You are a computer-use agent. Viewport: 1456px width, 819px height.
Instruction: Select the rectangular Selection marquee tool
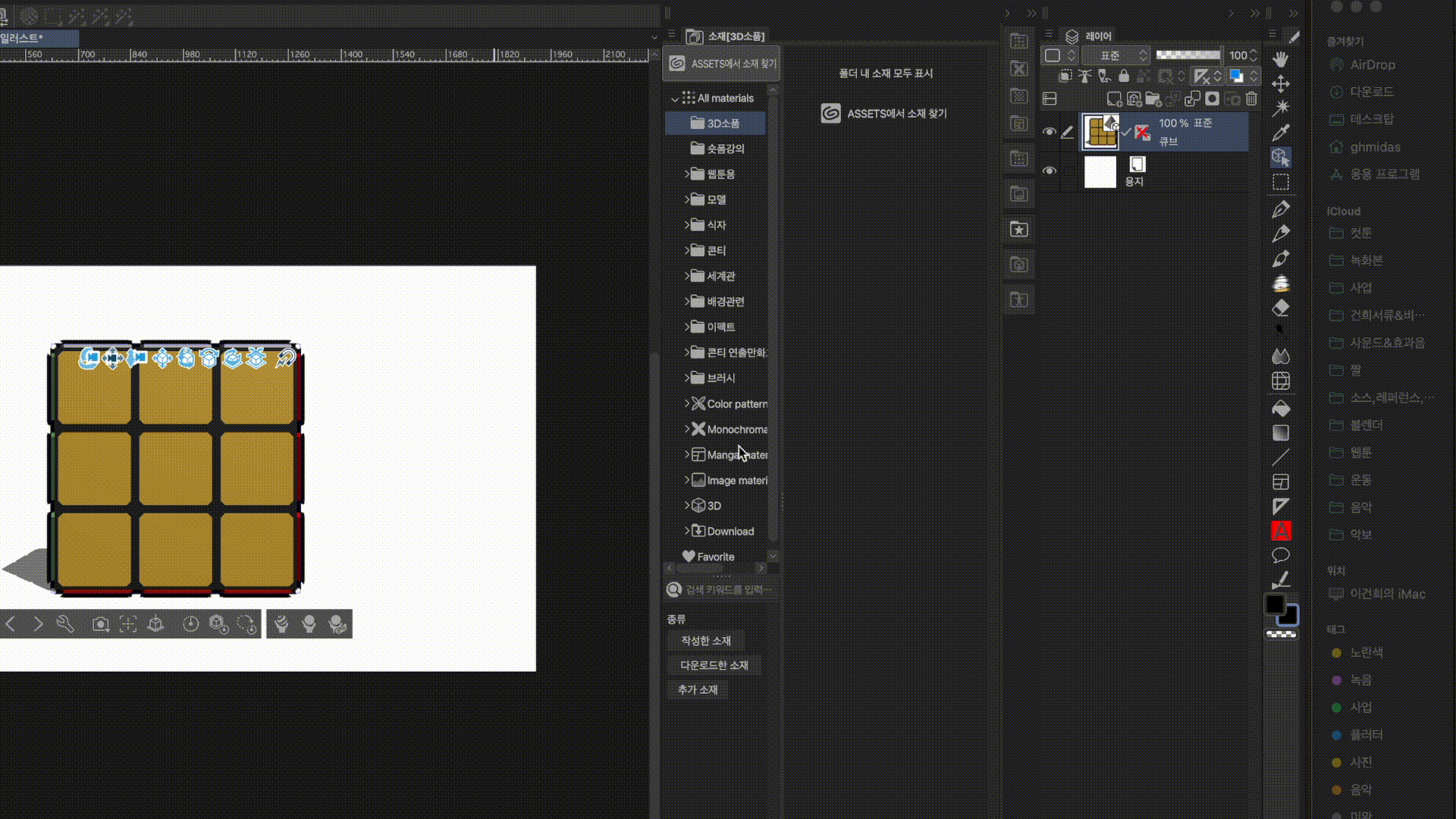(x=1281, y=182)
